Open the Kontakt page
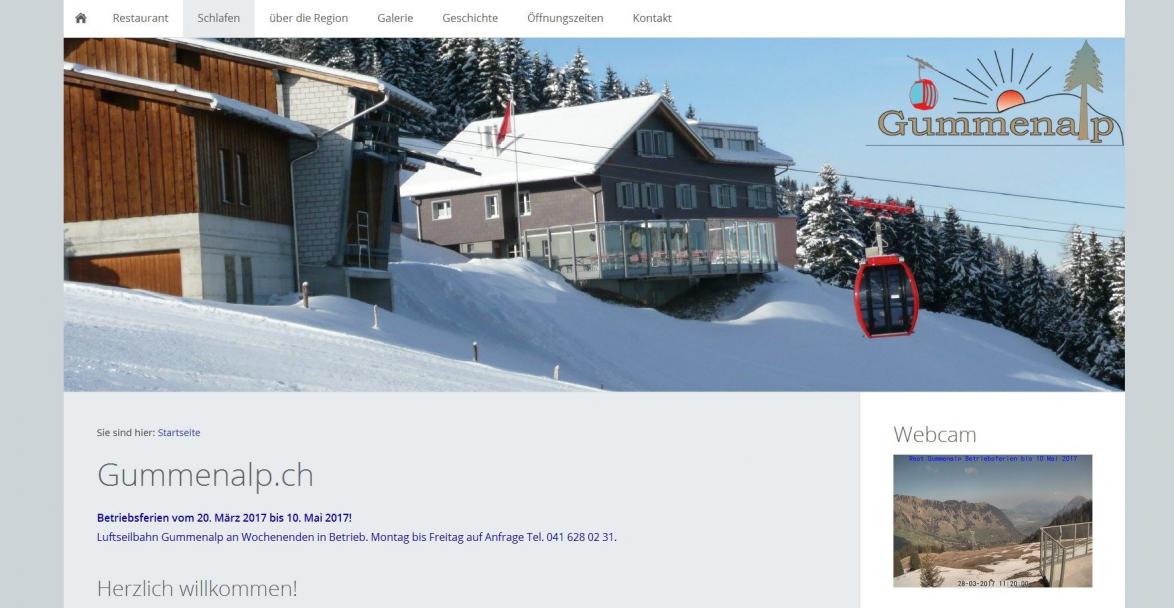The height and width of the screenshot is (608, 1174). point(652,18)
